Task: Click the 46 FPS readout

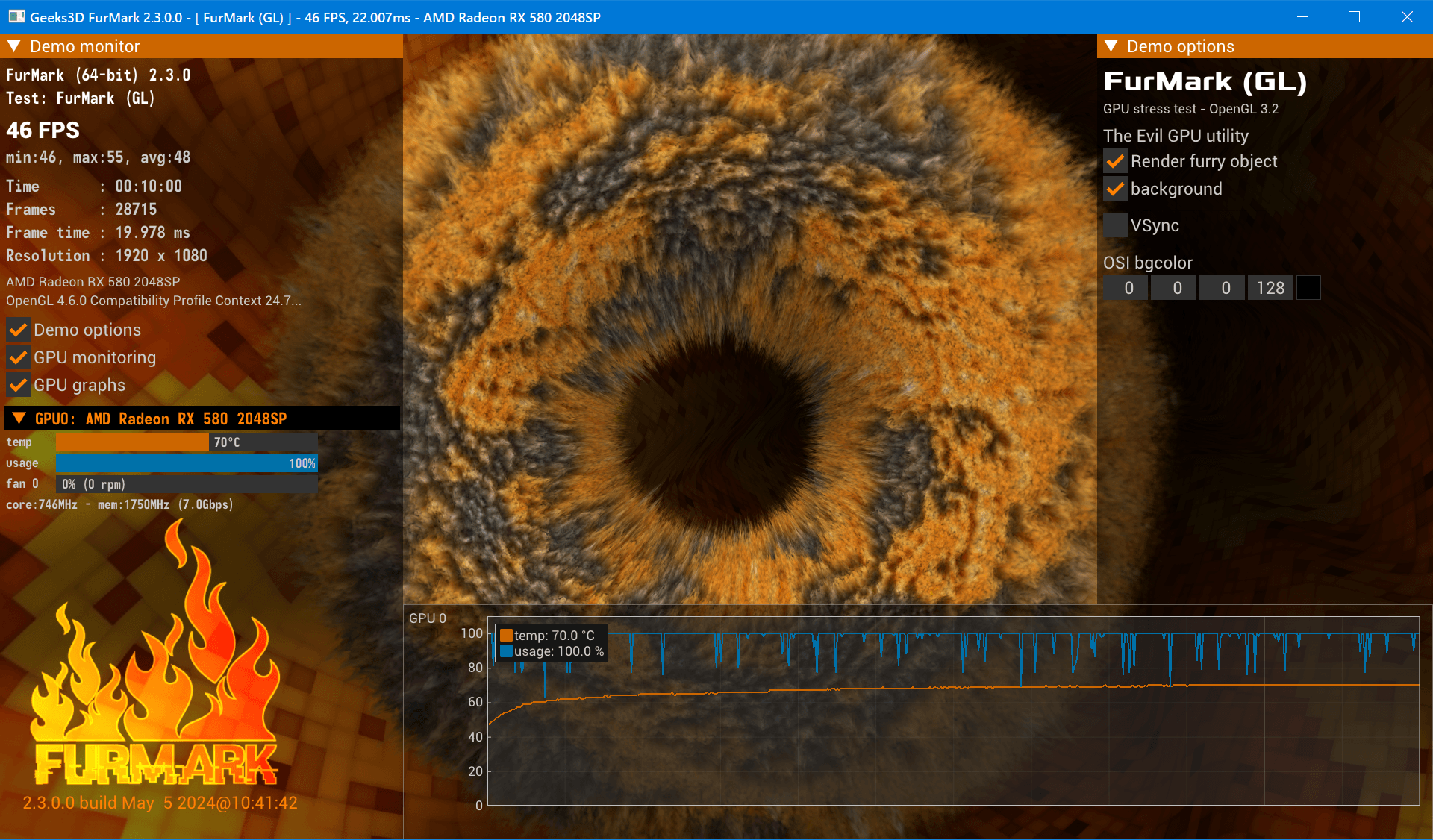Action: point(43,130)
